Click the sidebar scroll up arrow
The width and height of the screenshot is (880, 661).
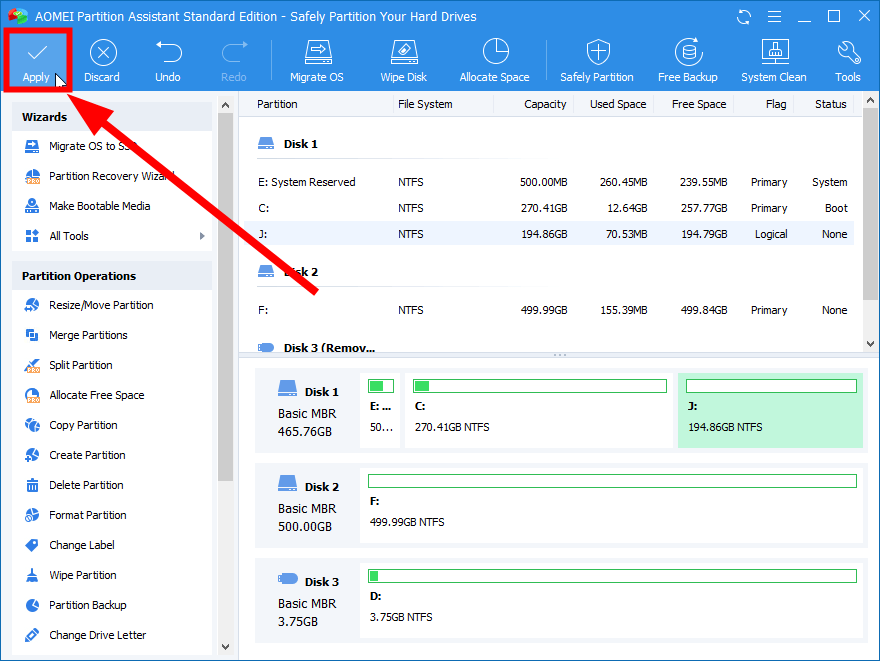point(225,105)
